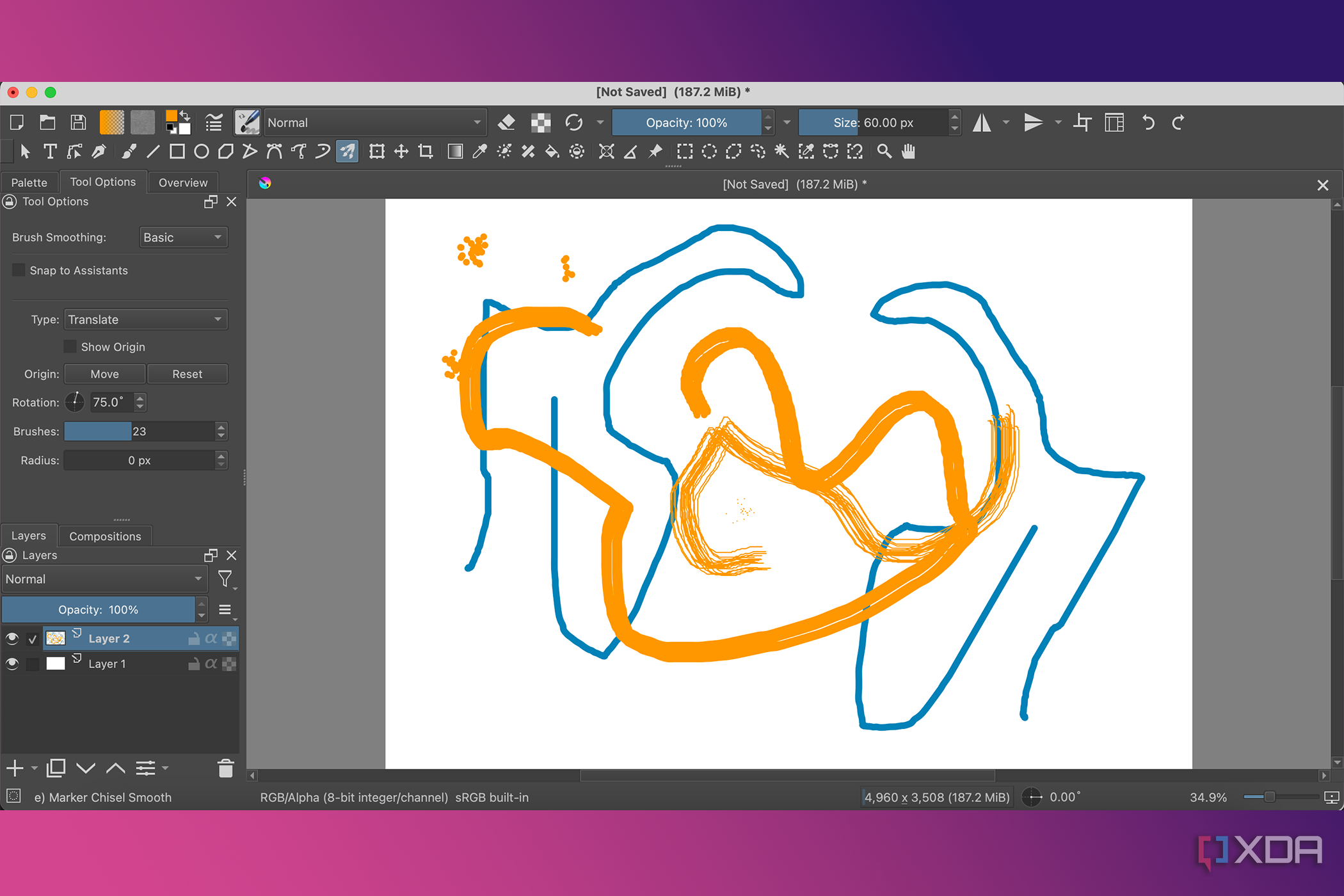Move layer up with the up arrow

pyautogui.click(x=115, y=768)
